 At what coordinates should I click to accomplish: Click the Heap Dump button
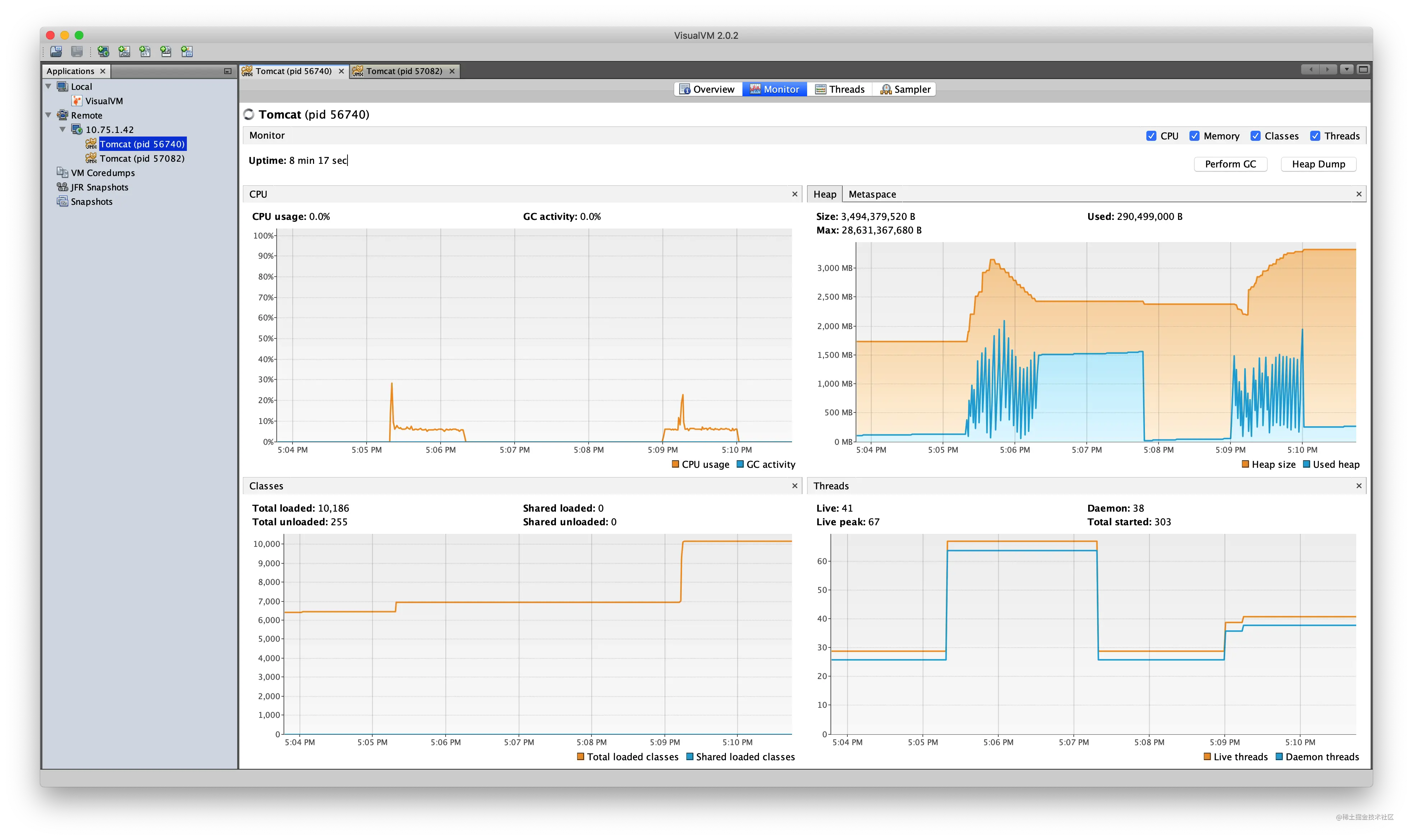pos(1318,164)
